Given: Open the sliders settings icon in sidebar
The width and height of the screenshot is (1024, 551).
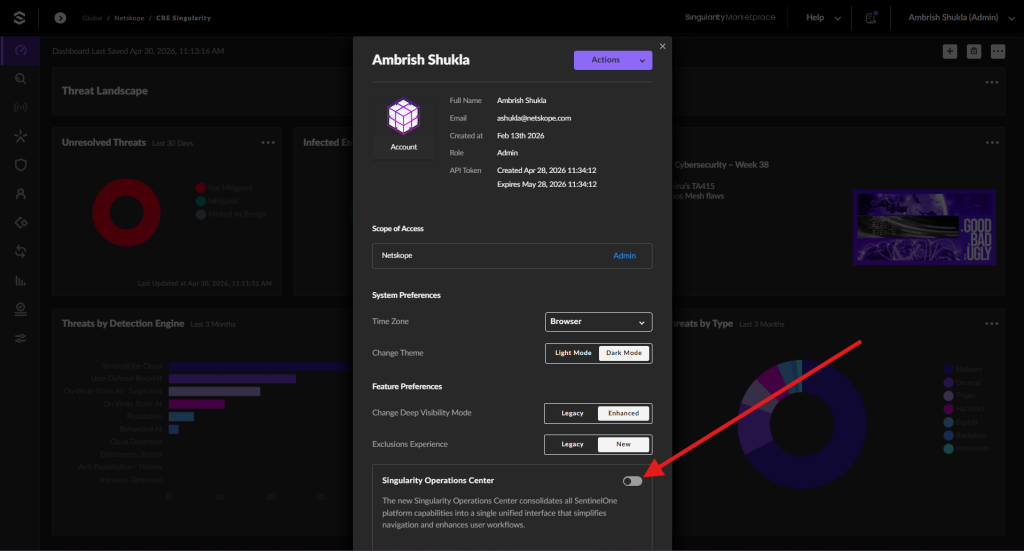Looking at the screenshot, I should (x=20, y=338).
